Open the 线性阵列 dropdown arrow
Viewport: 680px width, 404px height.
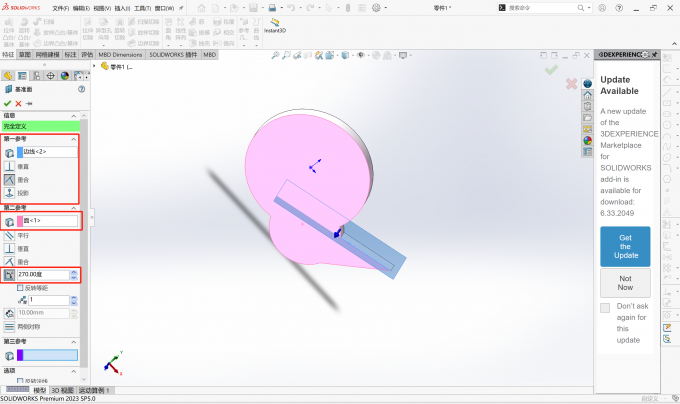click(x=180, y=45)
